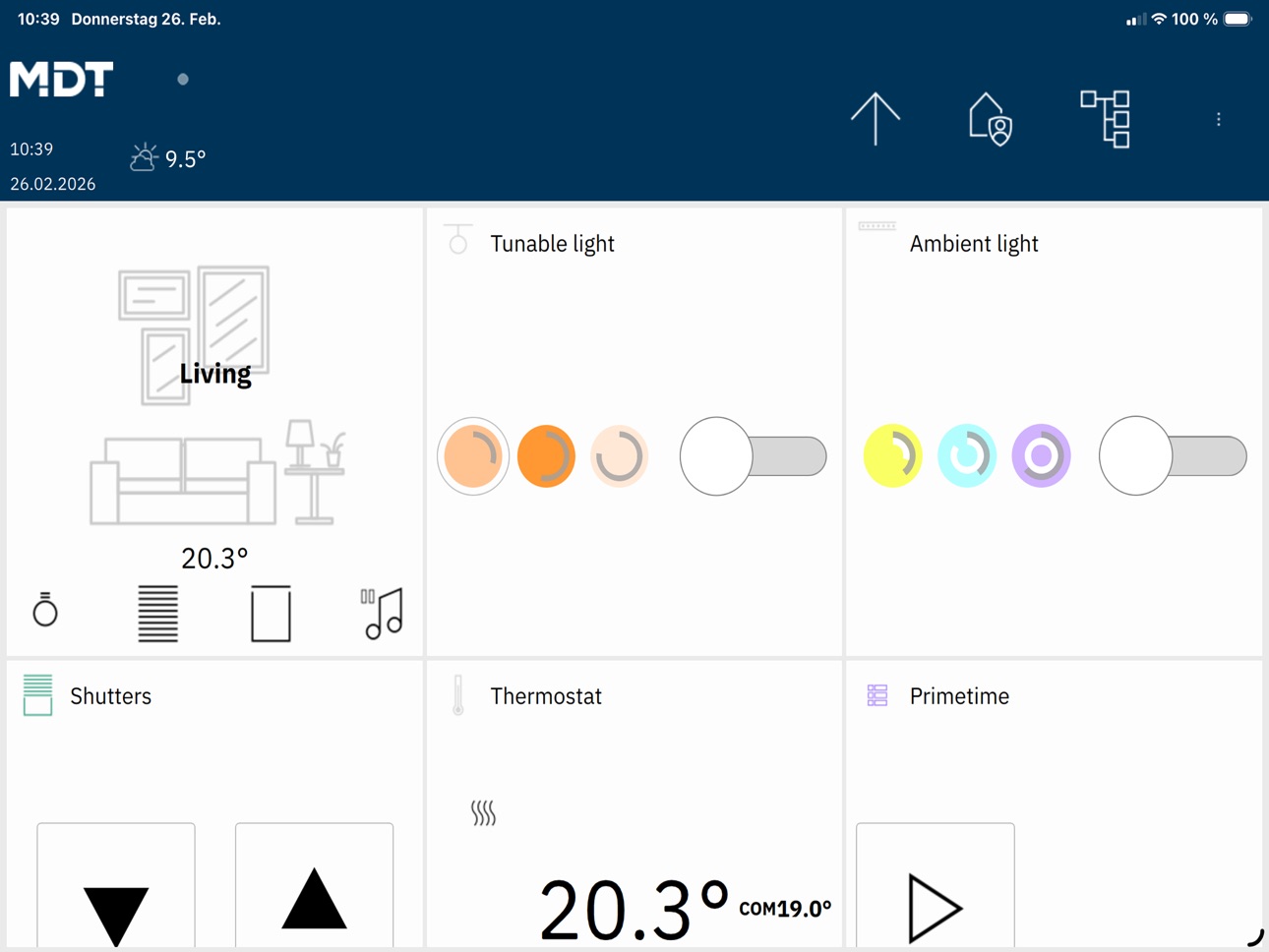The image size is (1269, 952).
Task: Tap the Ambient light LED strip icon
Action: click(876, 226)
